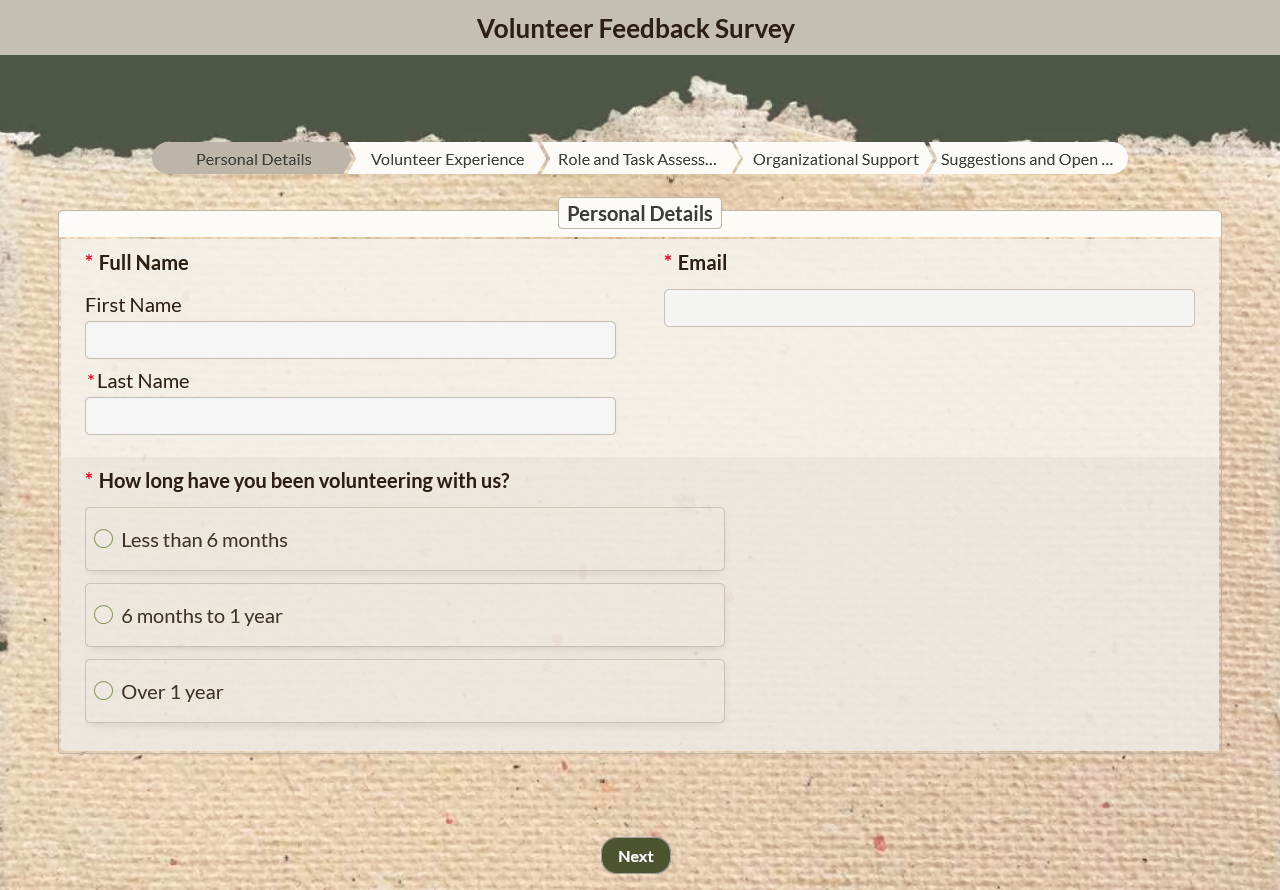Click inside the First Name field
Viewport: 1280px width, 890px height.
[x=350, y=340]
